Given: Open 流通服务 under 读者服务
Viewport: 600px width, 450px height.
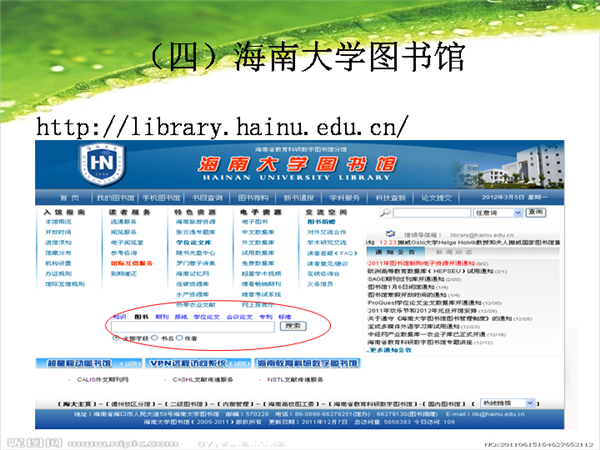Looking at the screenshot, I should (124, 222).
